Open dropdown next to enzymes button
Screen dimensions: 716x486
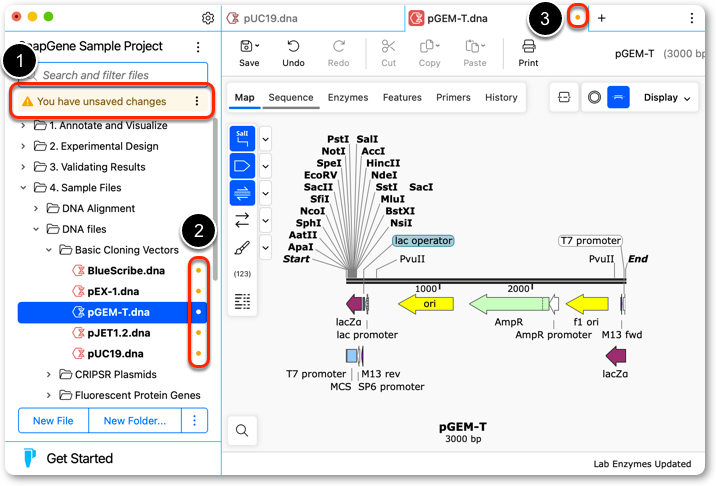(x=265, y=139)
